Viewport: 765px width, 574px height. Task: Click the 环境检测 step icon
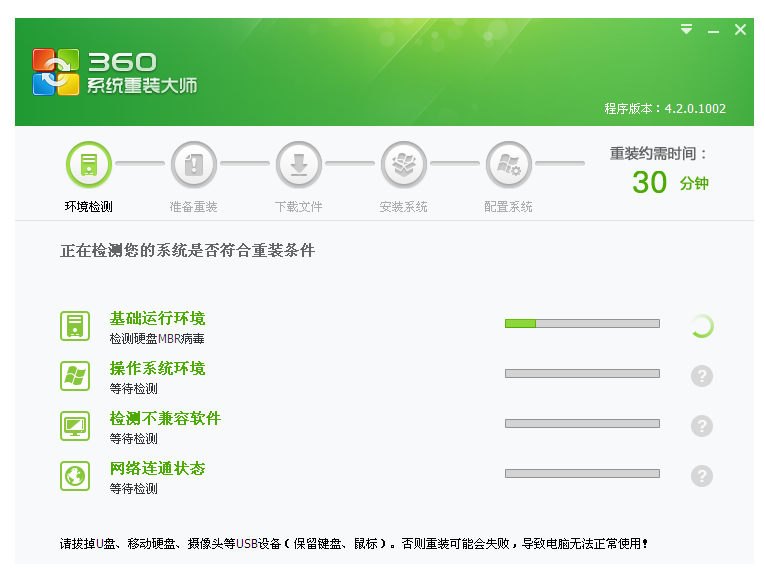tap(89, 165)
